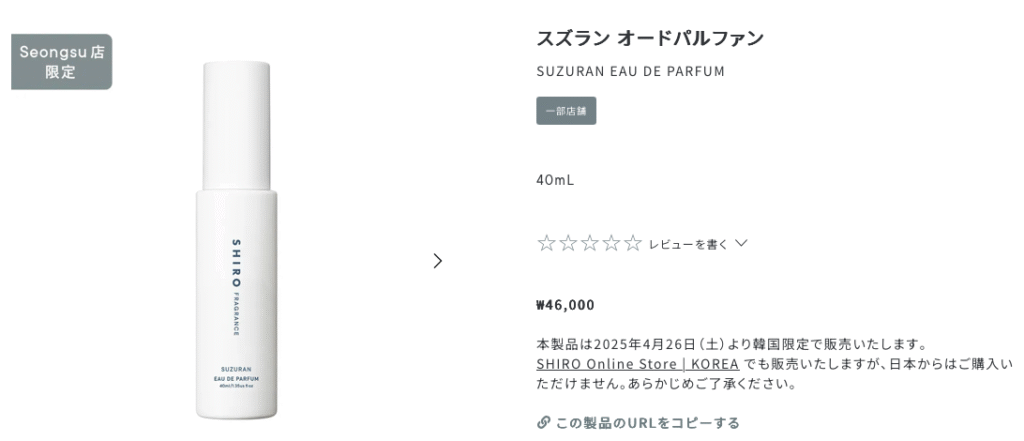1024x441 pixels.
Task: Click the third review star
Action: coord(589,244)
